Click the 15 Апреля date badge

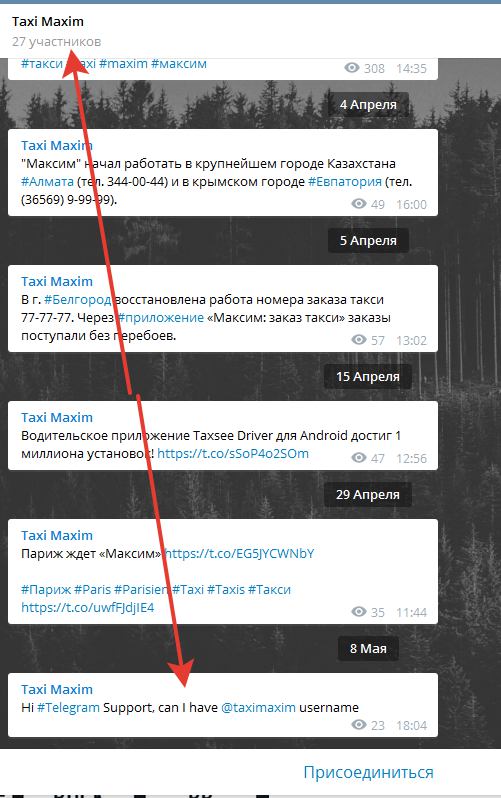pos(368,377)
